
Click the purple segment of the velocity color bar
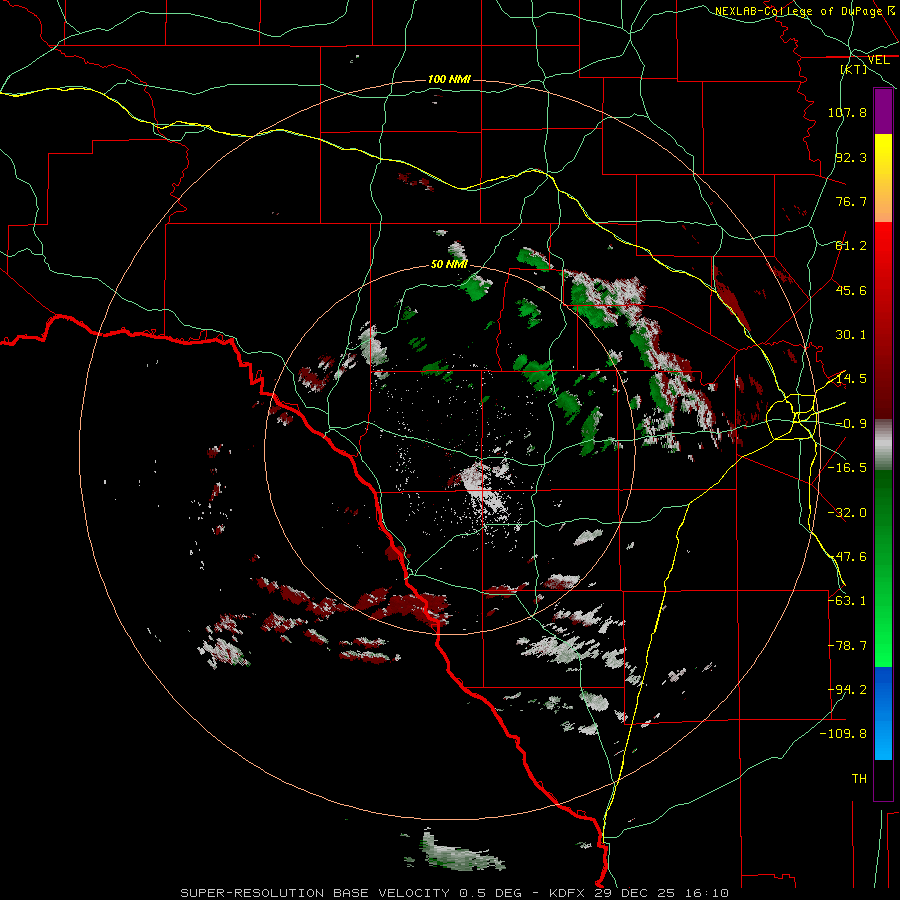click(x=883, y=111)
